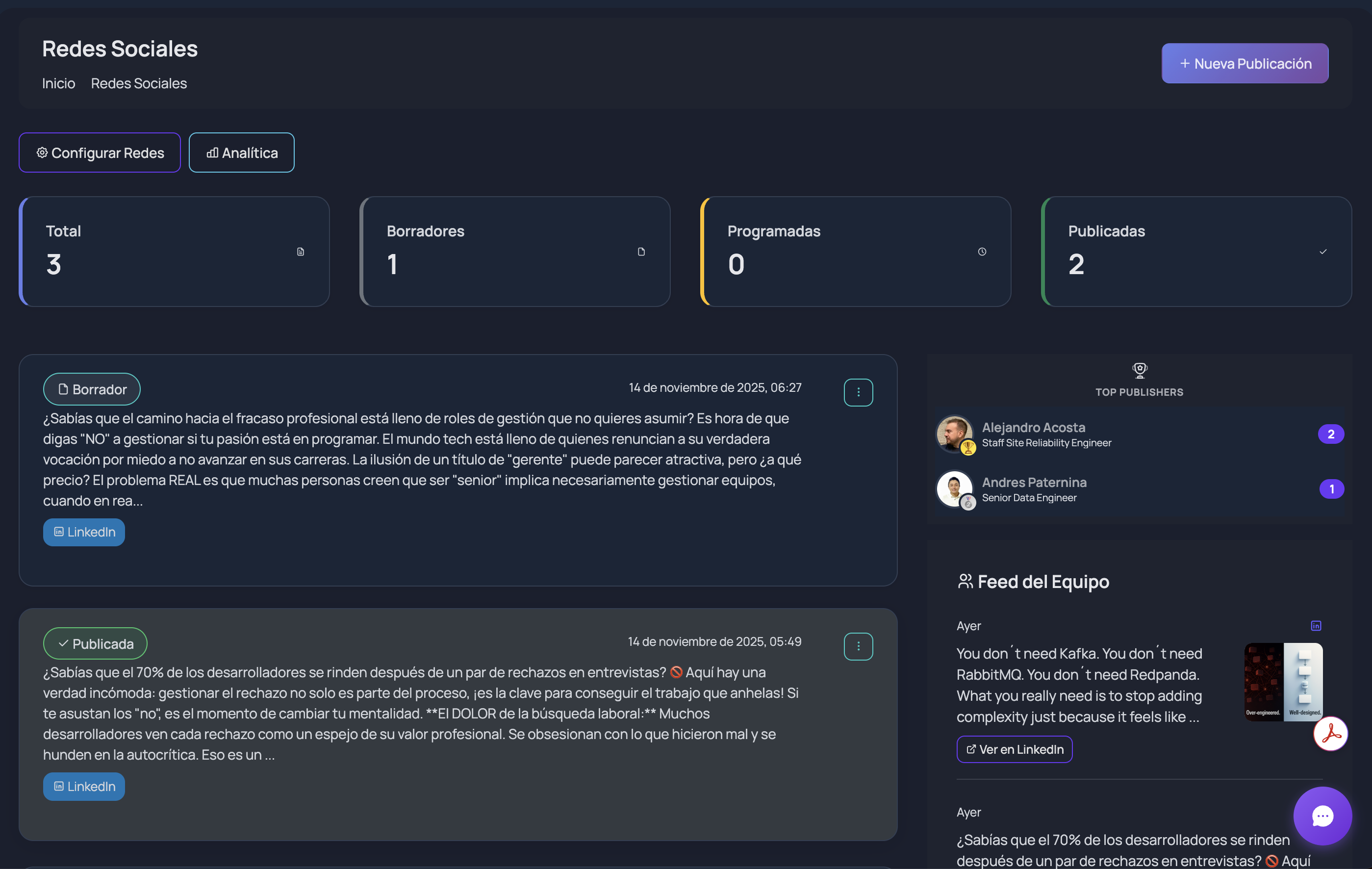Open the Configurar Redes settings
The width and height of the screenshot is (1372, 869).
[x=100, y=153]
